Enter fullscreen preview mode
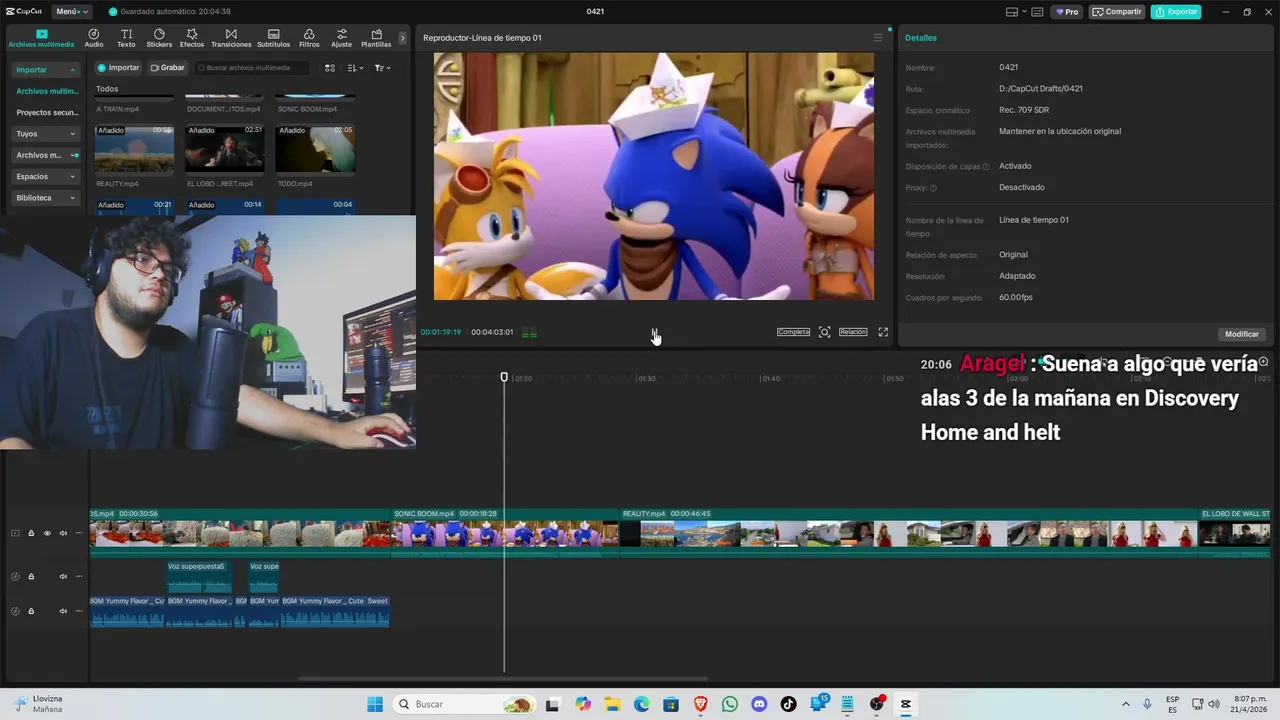The height and width of the screenshot is (720, 1280). [883, 332]
